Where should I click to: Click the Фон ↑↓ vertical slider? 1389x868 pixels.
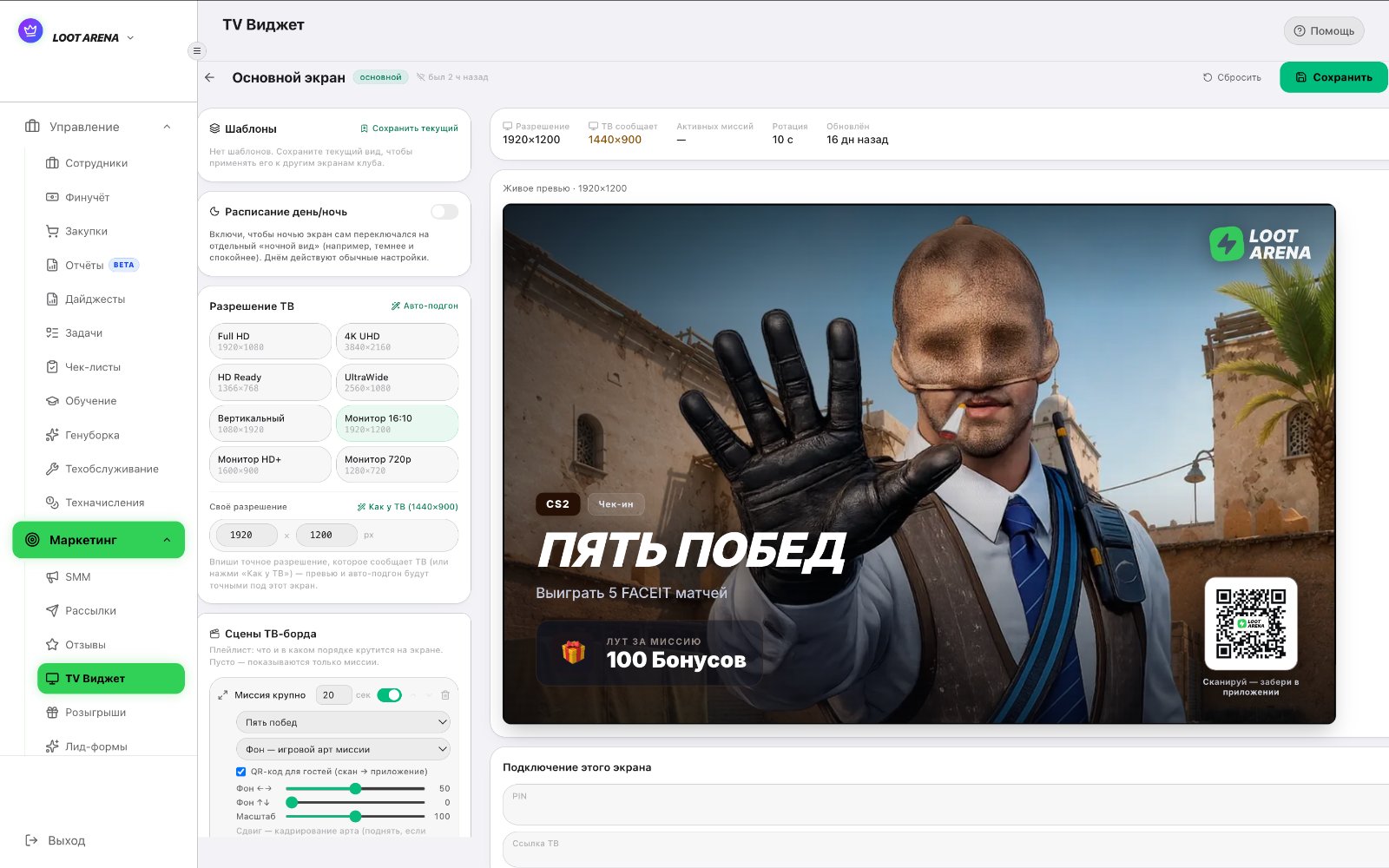(355, 803)
